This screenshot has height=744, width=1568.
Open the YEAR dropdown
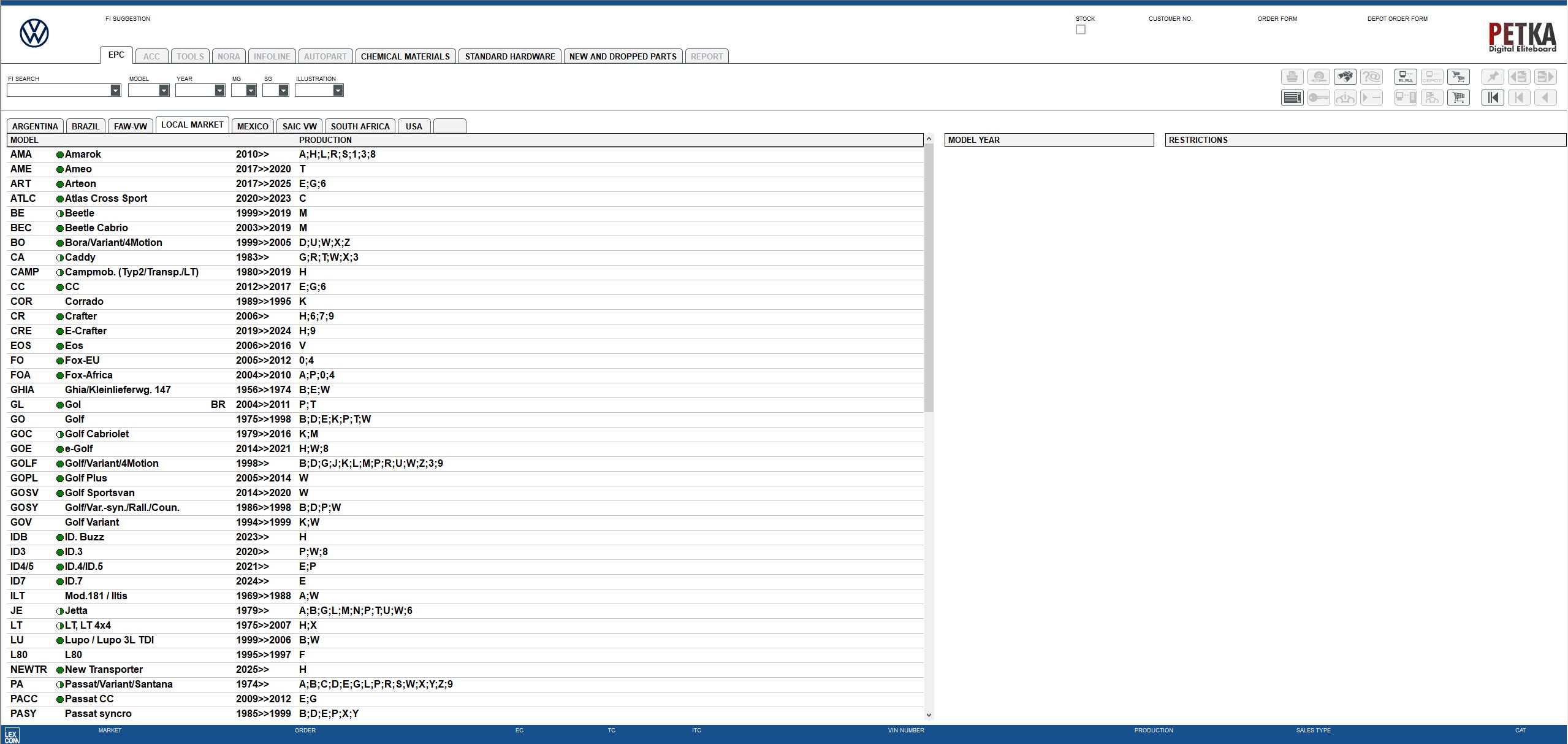(x=219, y=91)
